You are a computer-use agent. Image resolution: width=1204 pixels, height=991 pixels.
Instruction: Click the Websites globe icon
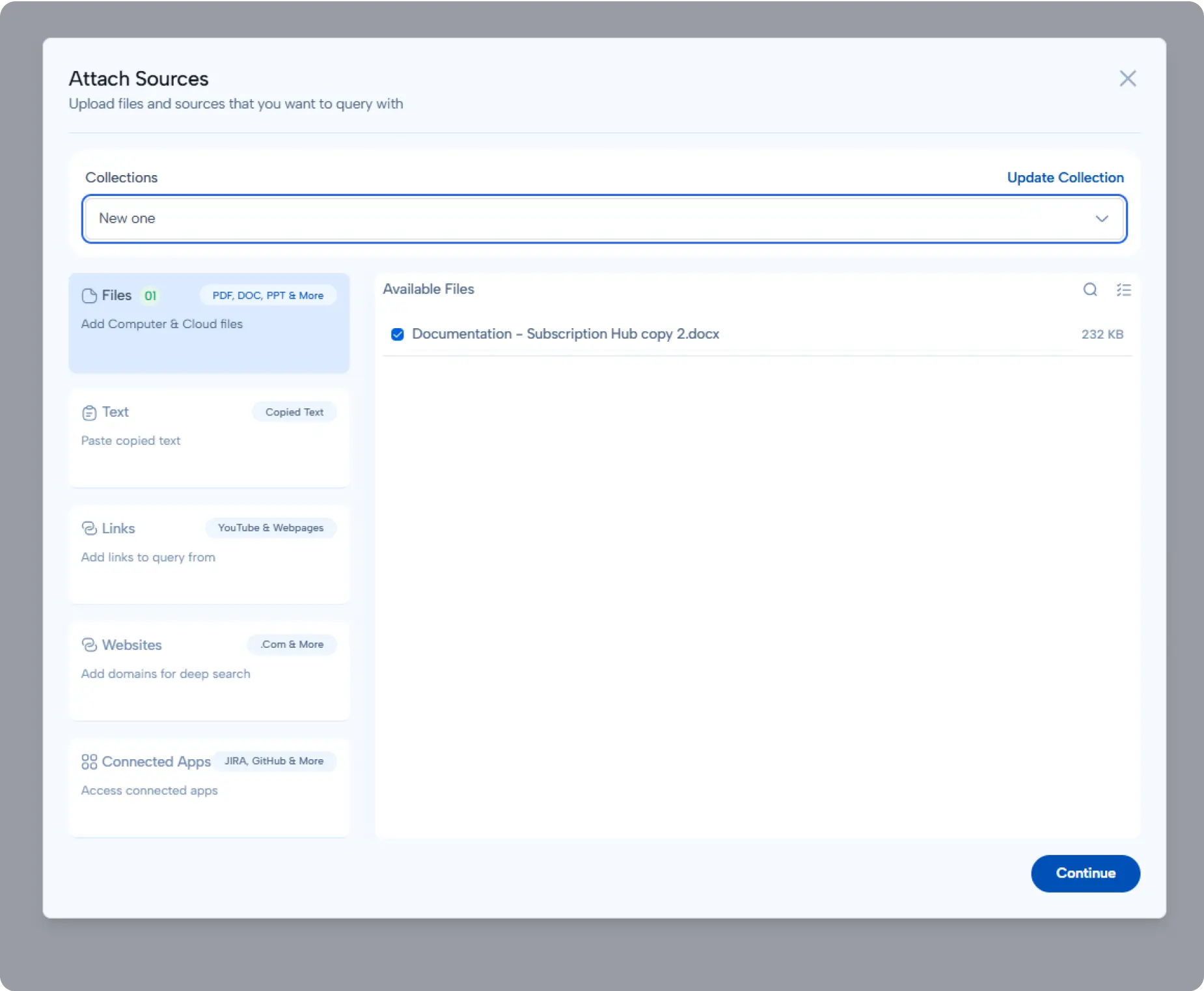pyautogui.click(x=89, y=645)
